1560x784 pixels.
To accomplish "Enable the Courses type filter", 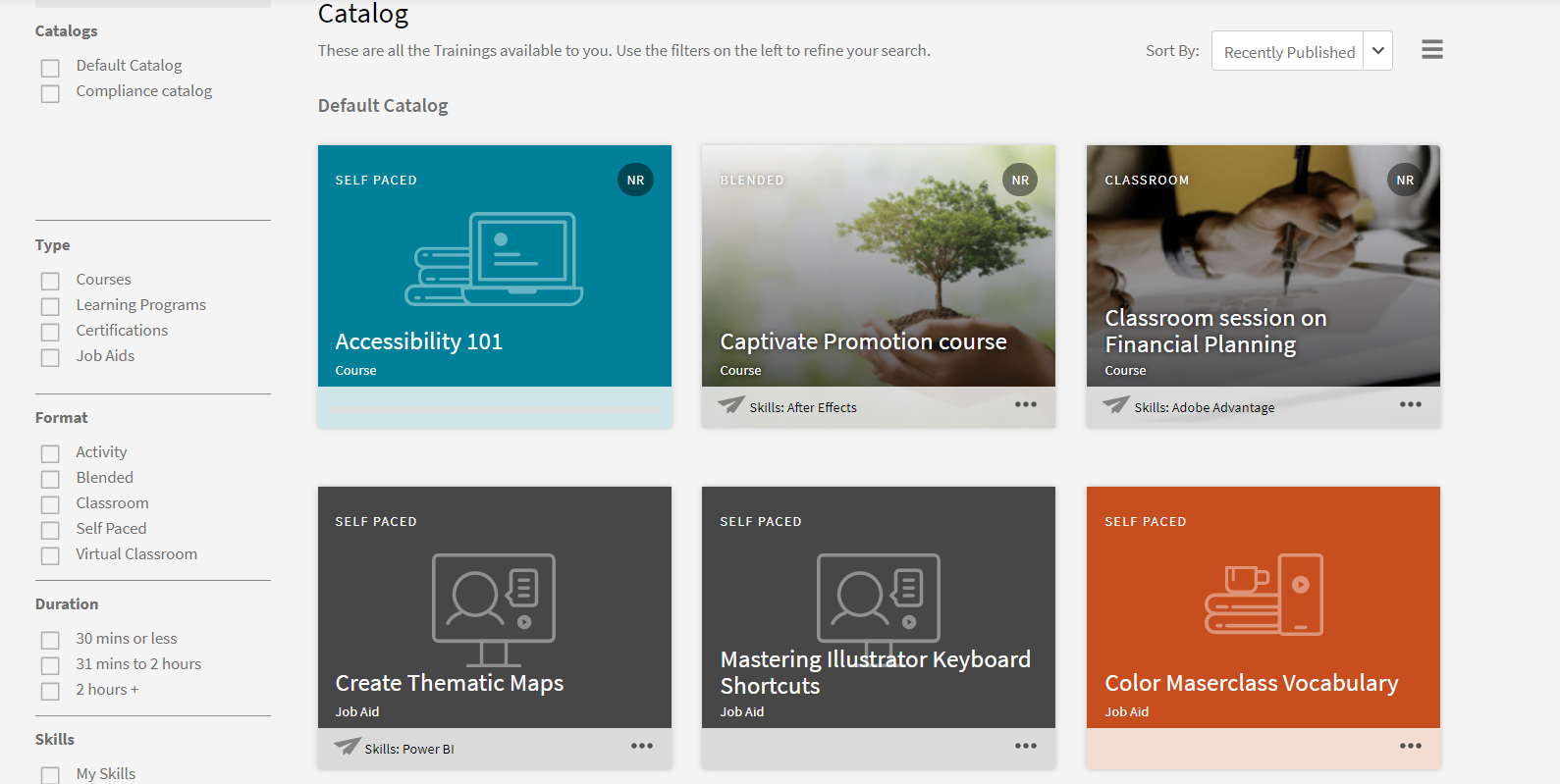I will tap(50, 282).
